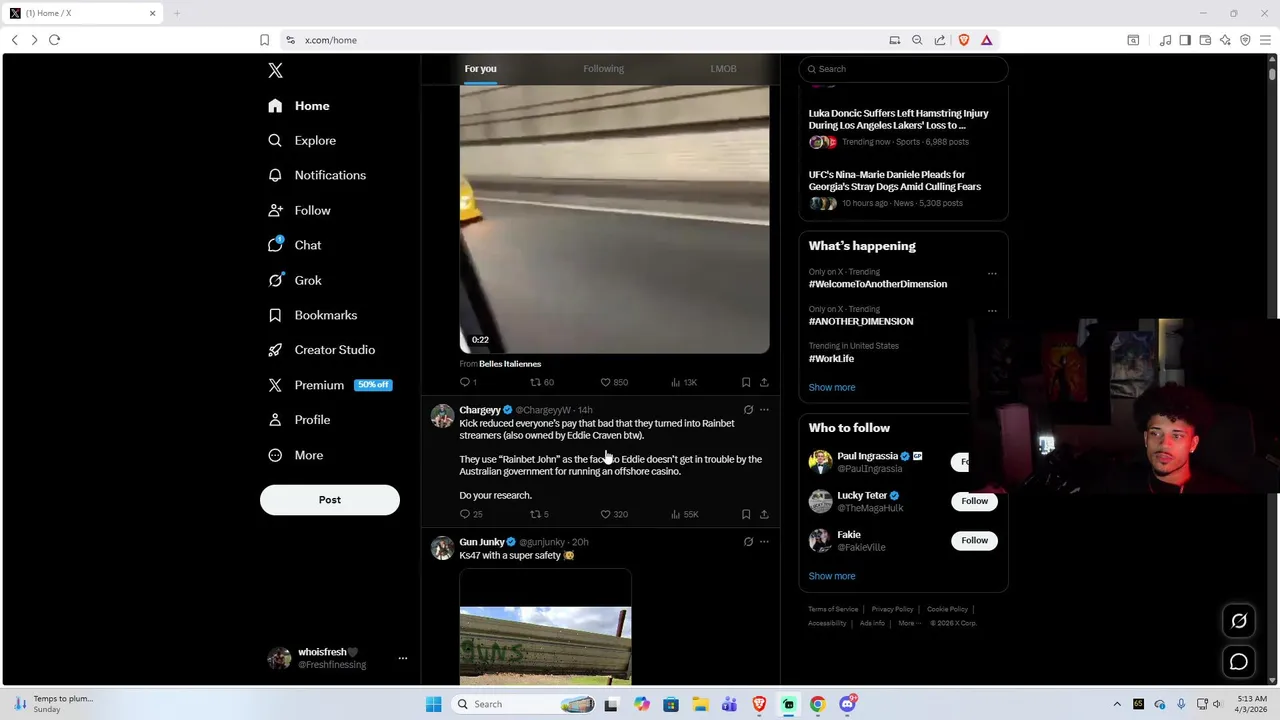Screen dimensions: 1280x720
Task: Click the X logo in sidebar
Action: [275, 70]
